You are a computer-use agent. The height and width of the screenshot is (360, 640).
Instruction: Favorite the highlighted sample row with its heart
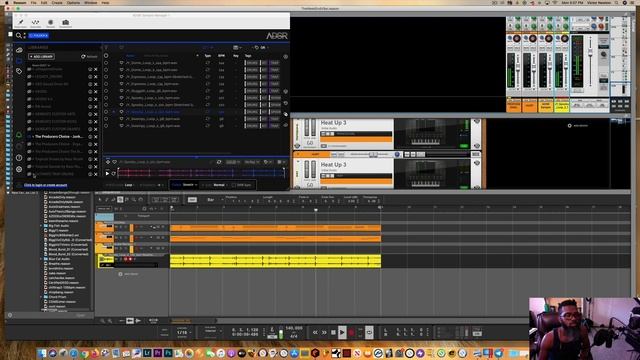tap(121, 112)
